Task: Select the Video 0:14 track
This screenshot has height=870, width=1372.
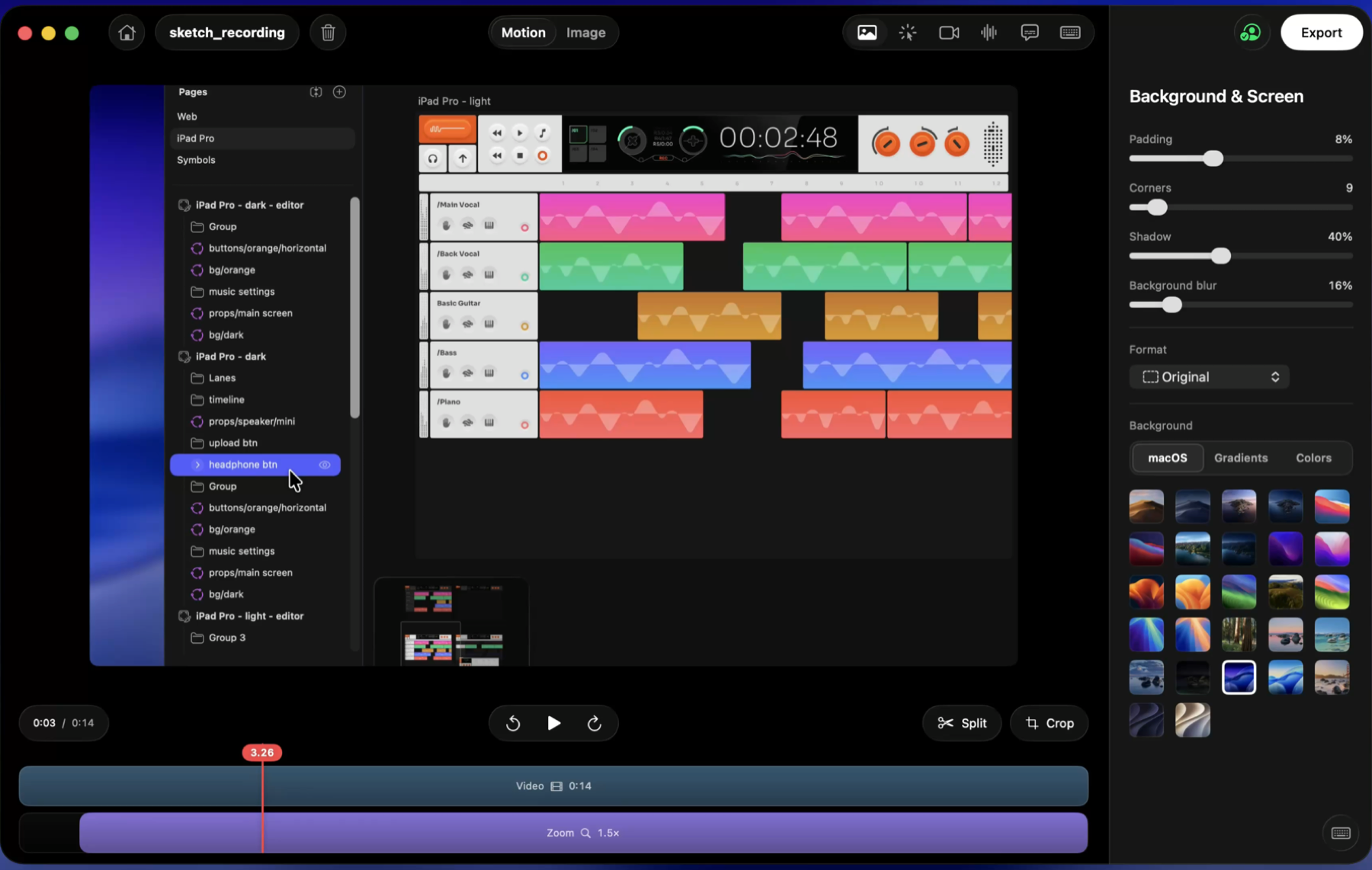Action: pos(553,786)
